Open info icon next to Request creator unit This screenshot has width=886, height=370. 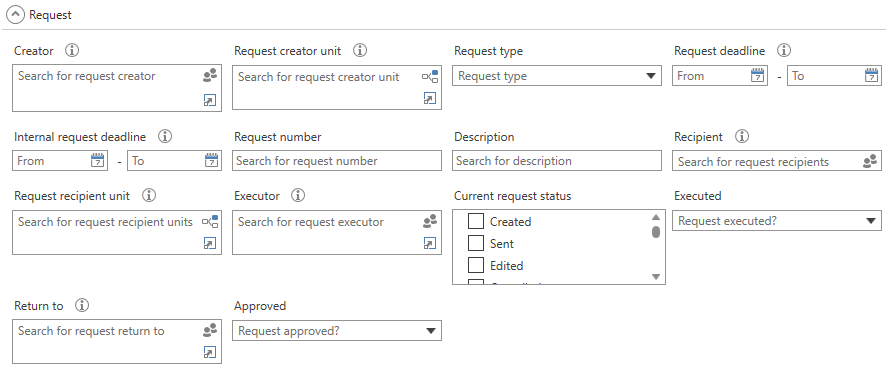tap(360, 50)
